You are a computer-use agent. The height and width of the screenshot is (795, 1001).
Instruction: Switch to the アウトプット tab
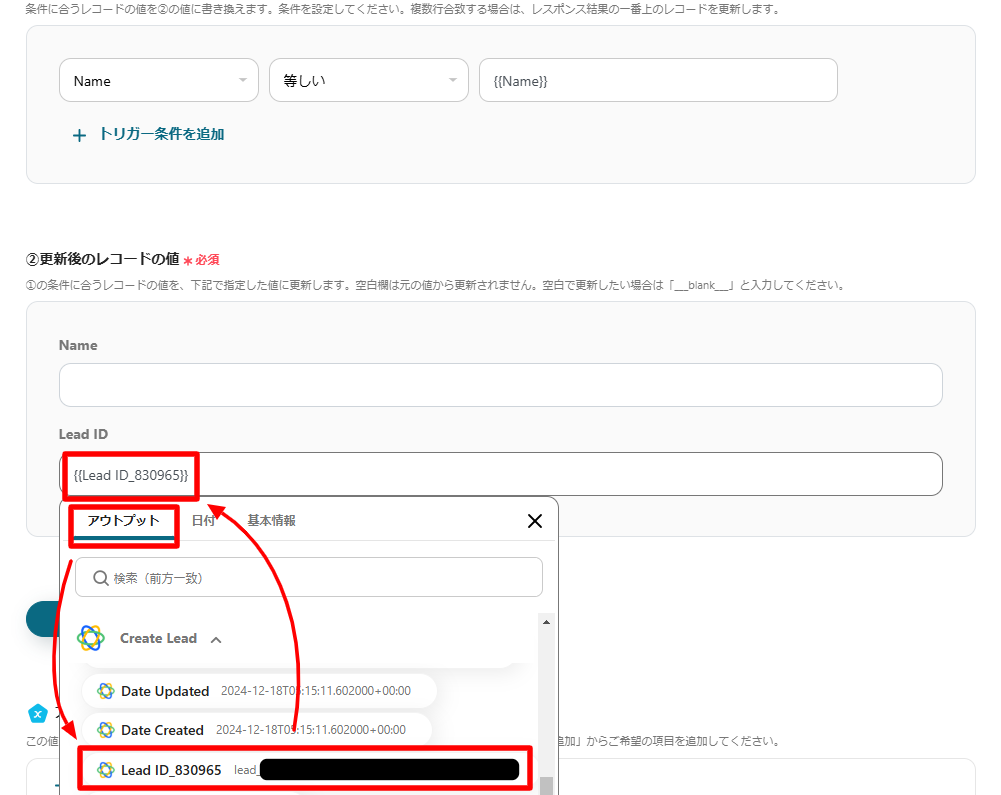click(x=123, y=521)
